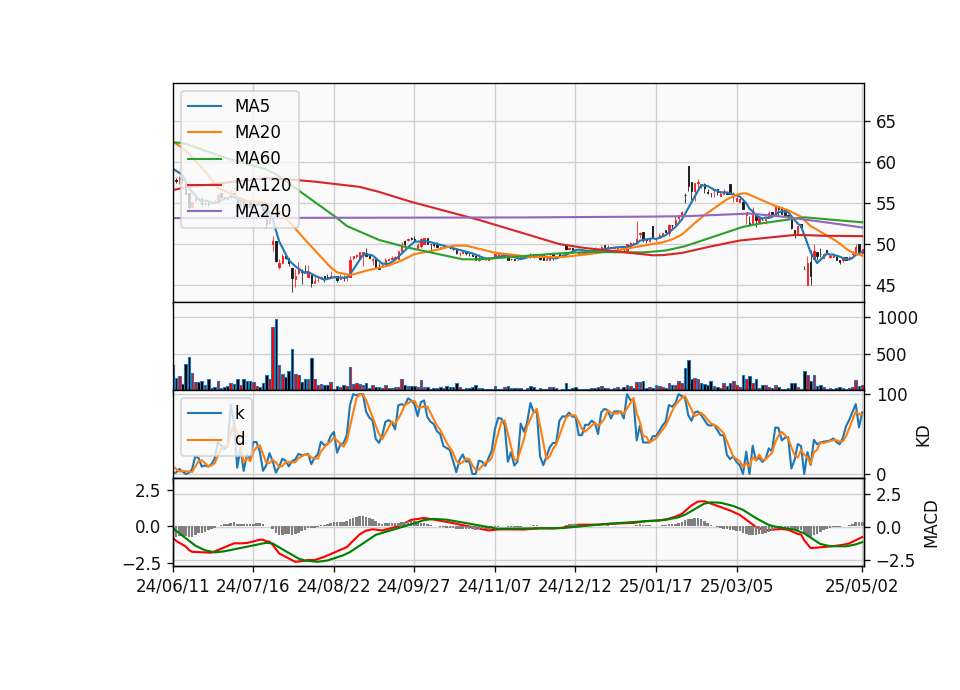The image size is (960, 690).
Task: Click the 24/12/12 date axis label
Action: pos(575,586)
